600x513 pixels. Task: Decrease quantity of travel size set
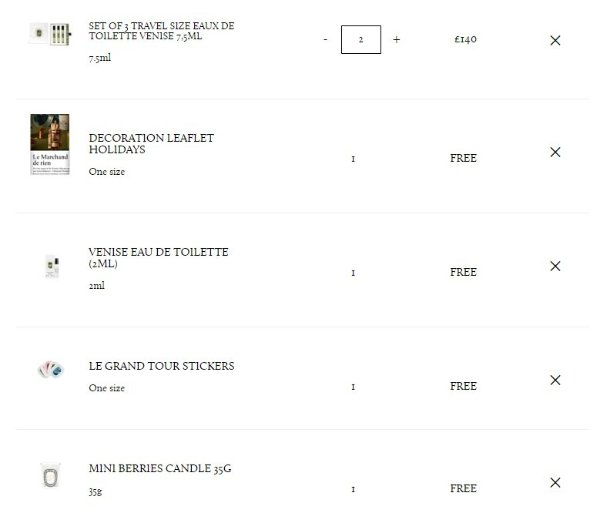click(x=325, y=40)
